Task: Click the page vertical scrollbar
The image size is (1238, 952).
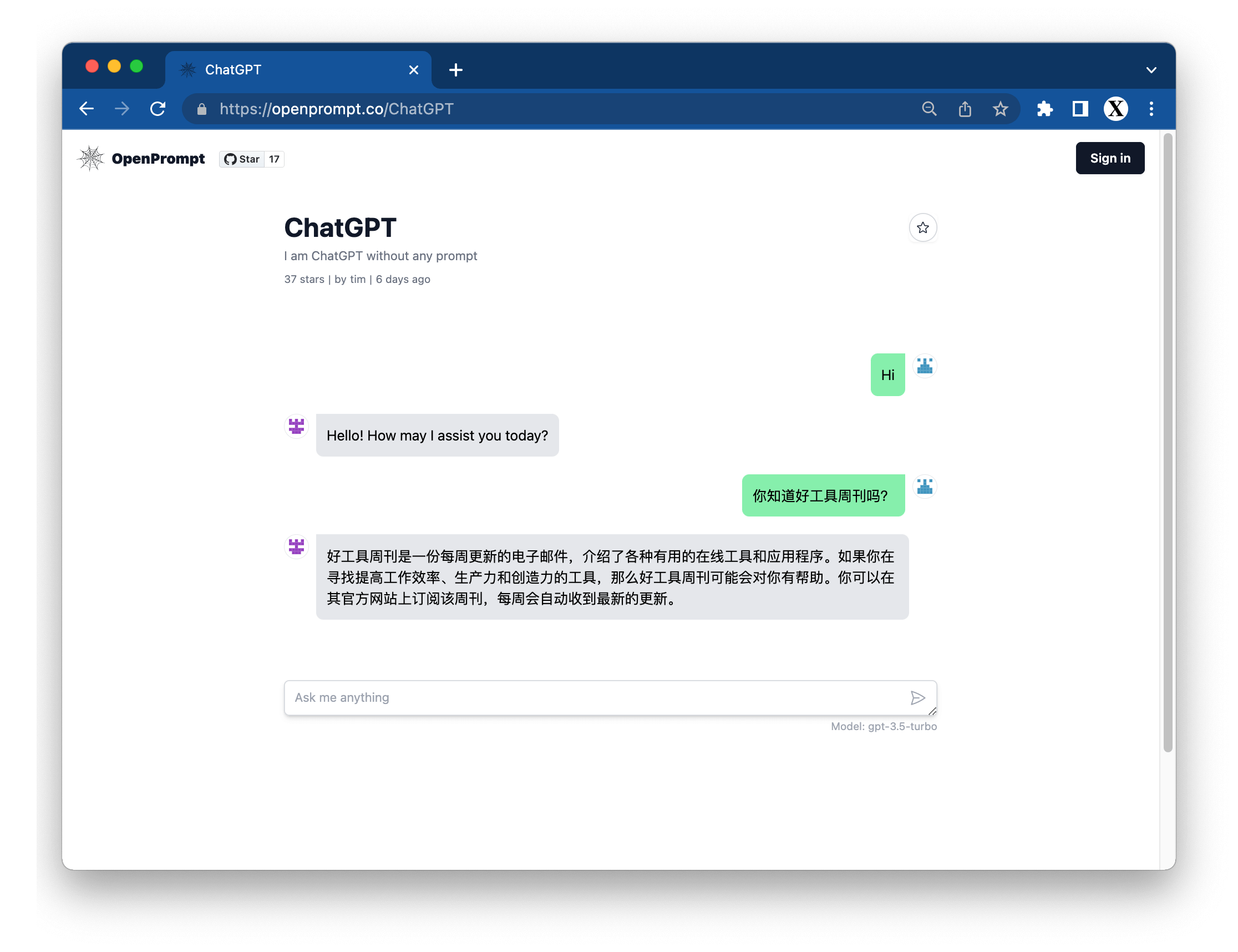Action: click(1167, 442)
